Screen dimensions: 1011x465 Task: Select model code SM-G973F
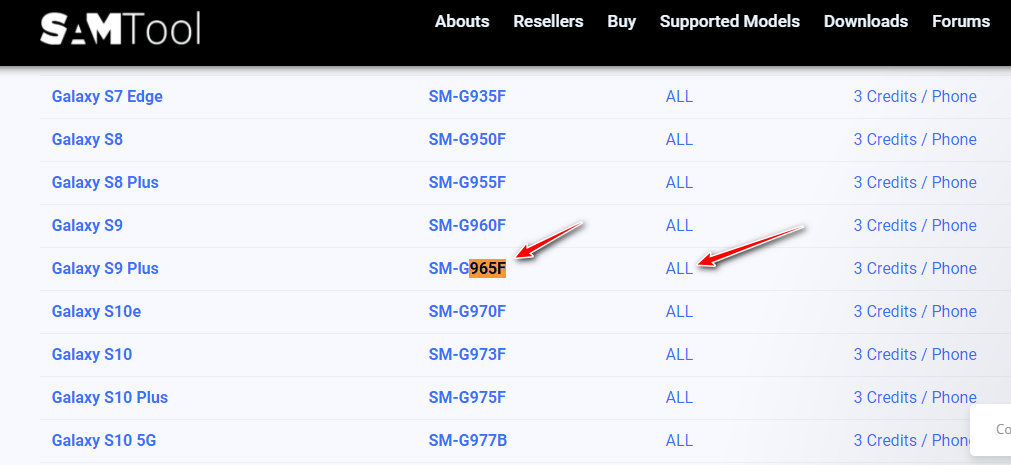tap(467, 355)
